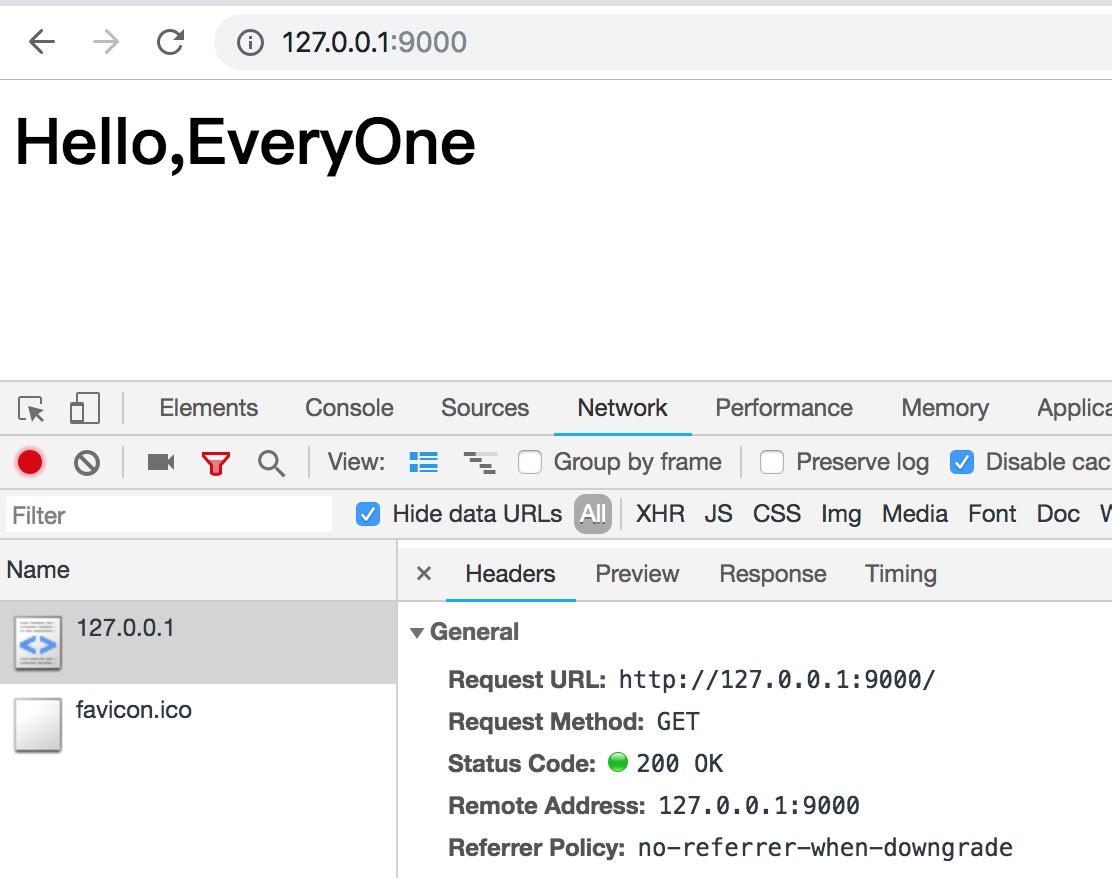1112x878 pixels.
Task: Switch to the Sources tab
Action: 485,409
